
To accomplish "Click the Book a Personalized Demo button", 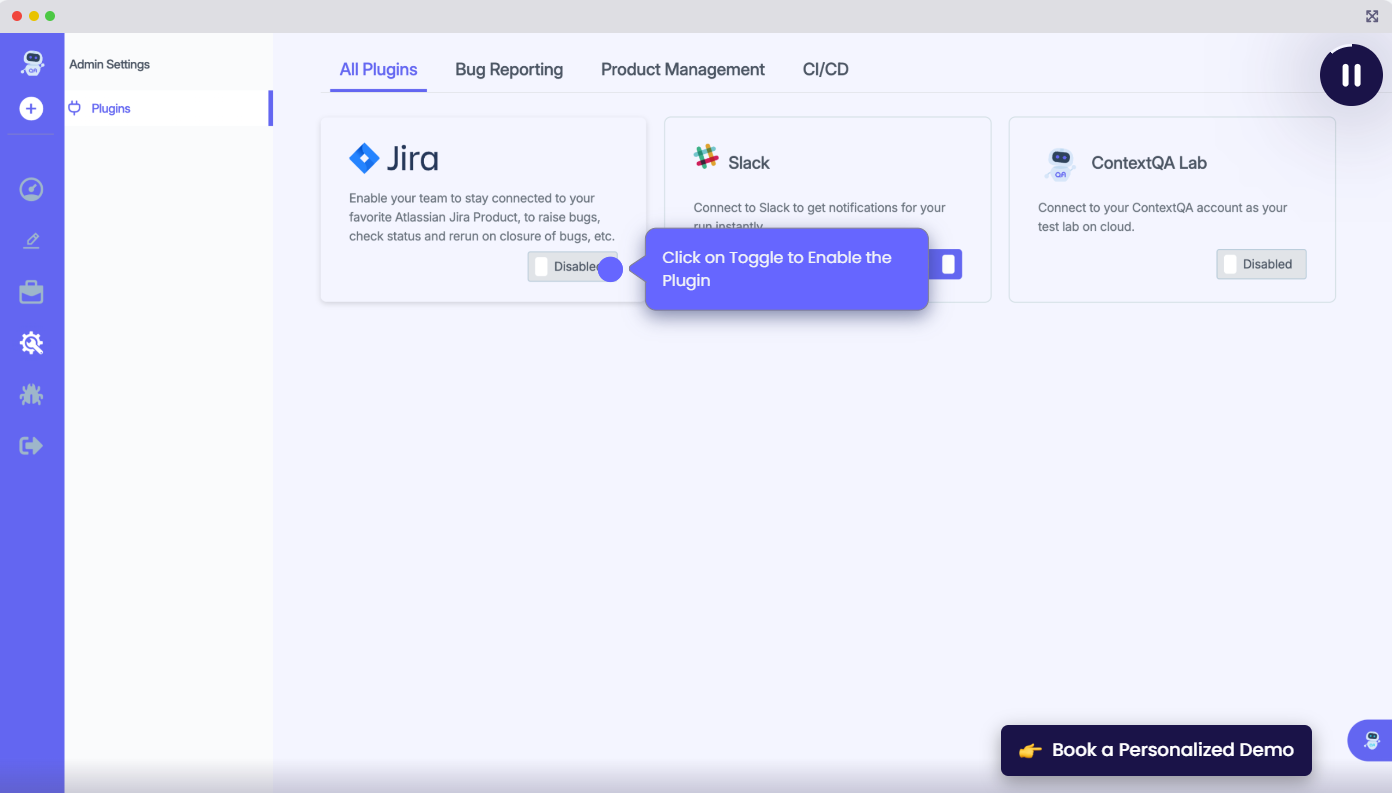I will click(x=1155, y=750).
